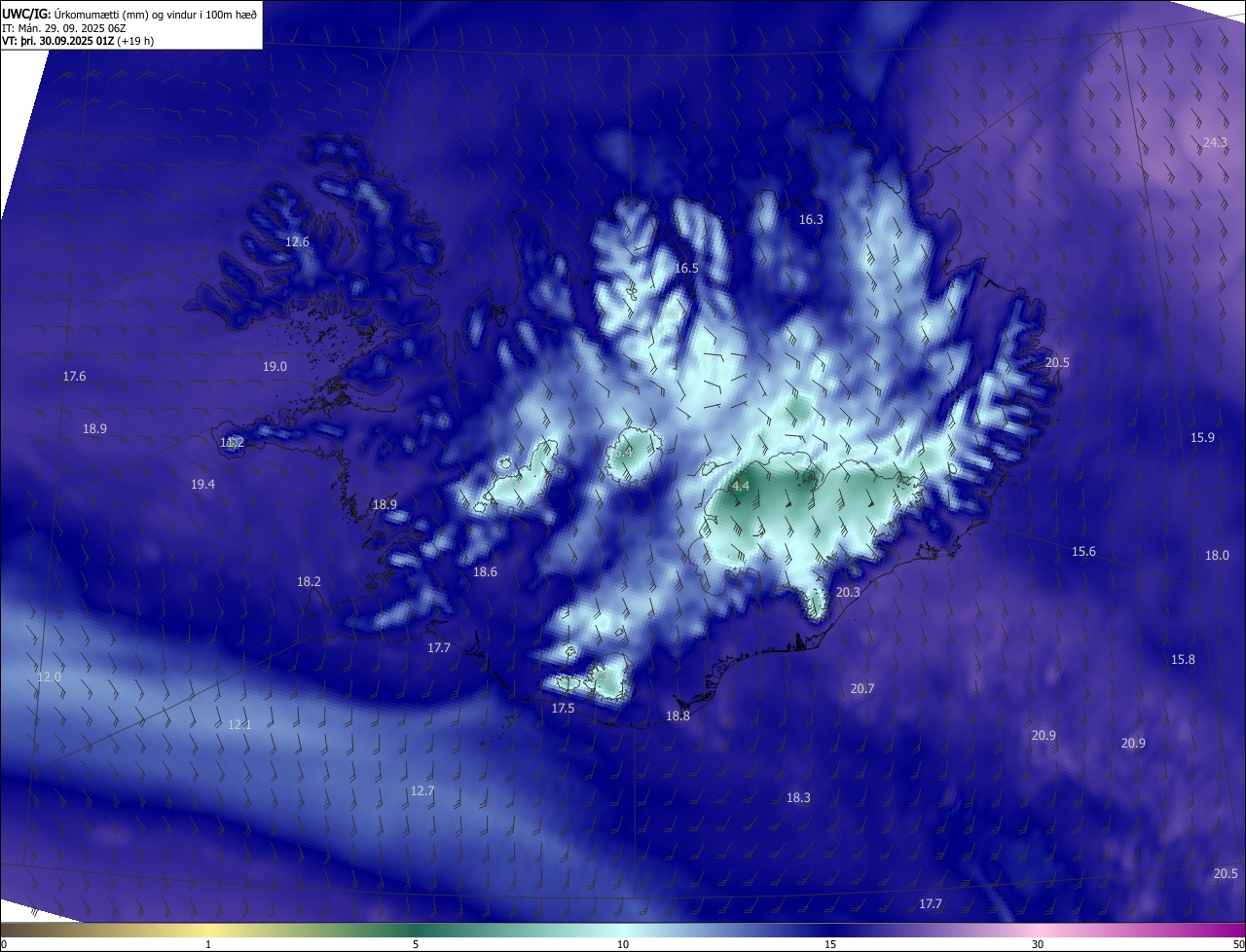Select the 19.0 value label
The image size is (1246, 952).
275,366
